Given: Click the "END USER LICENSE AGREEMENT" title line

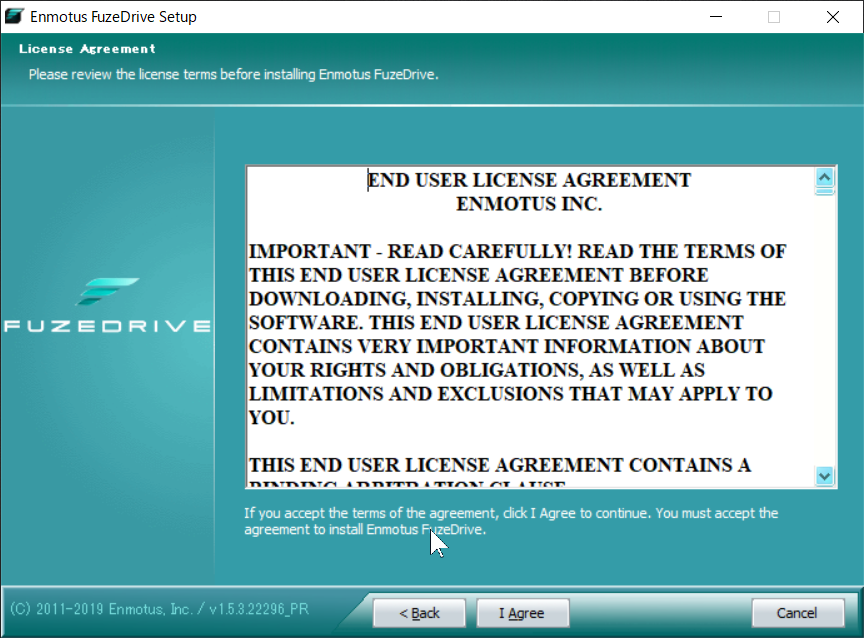Looking at the screenshot, I should [x=529, y=180].
